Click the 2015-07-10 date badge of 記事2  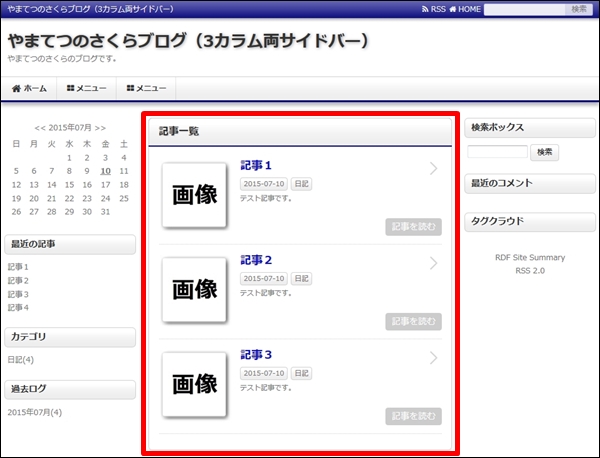[264, 279]
